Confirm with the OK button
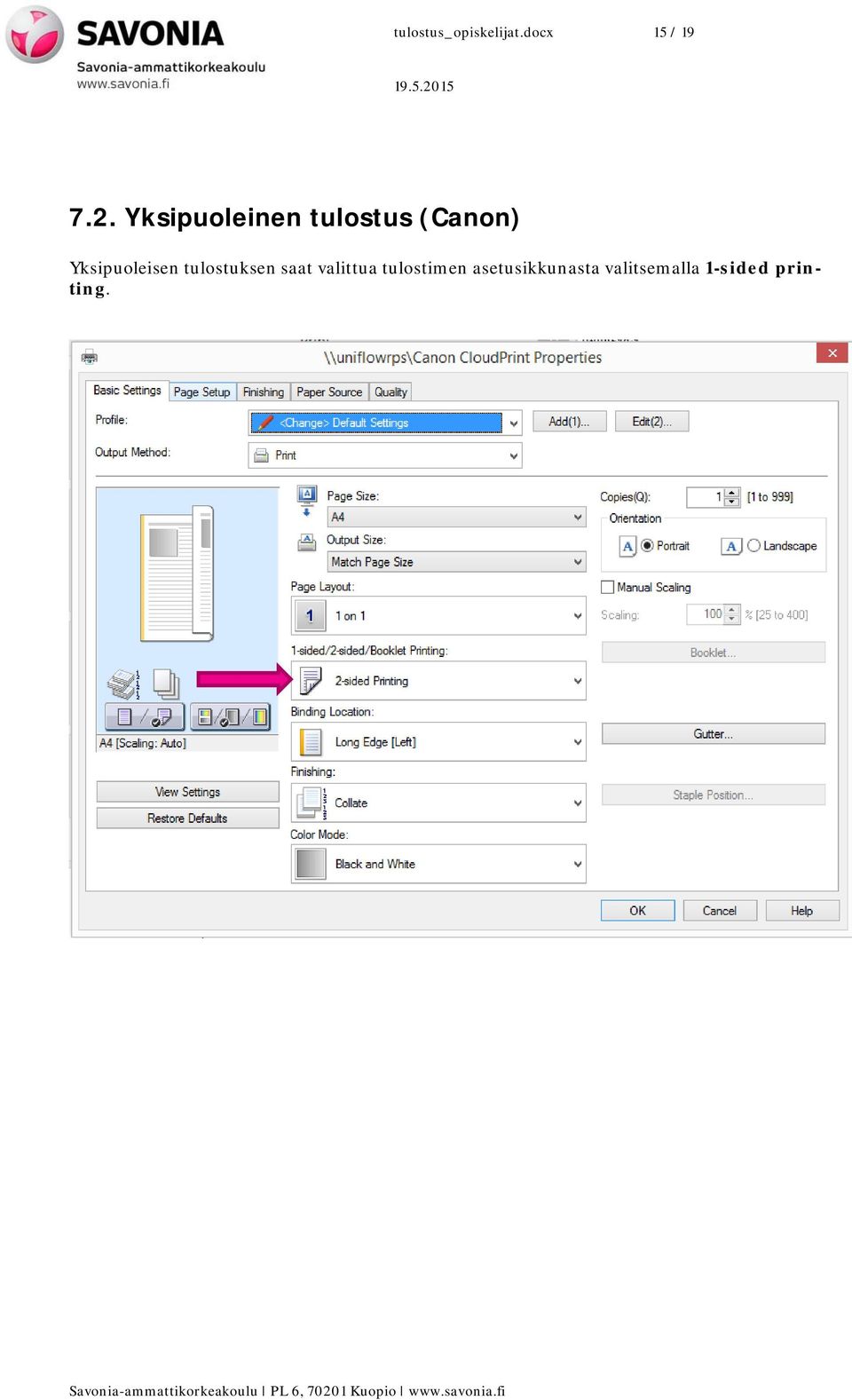Screen dimensions: 852x1400 [637, 911]
